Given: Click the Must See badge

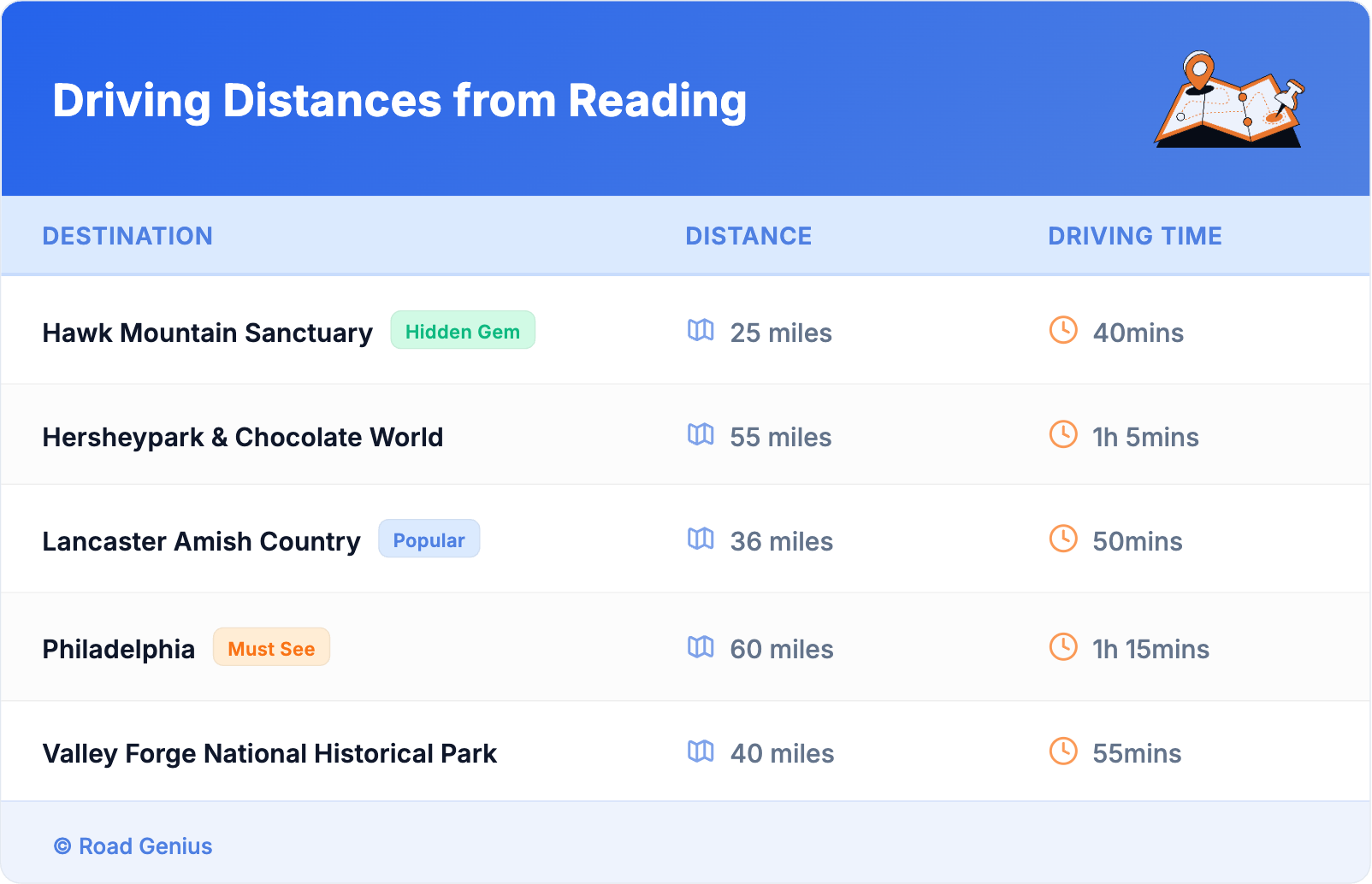Looking at the screenshot, I should (271, 648).
